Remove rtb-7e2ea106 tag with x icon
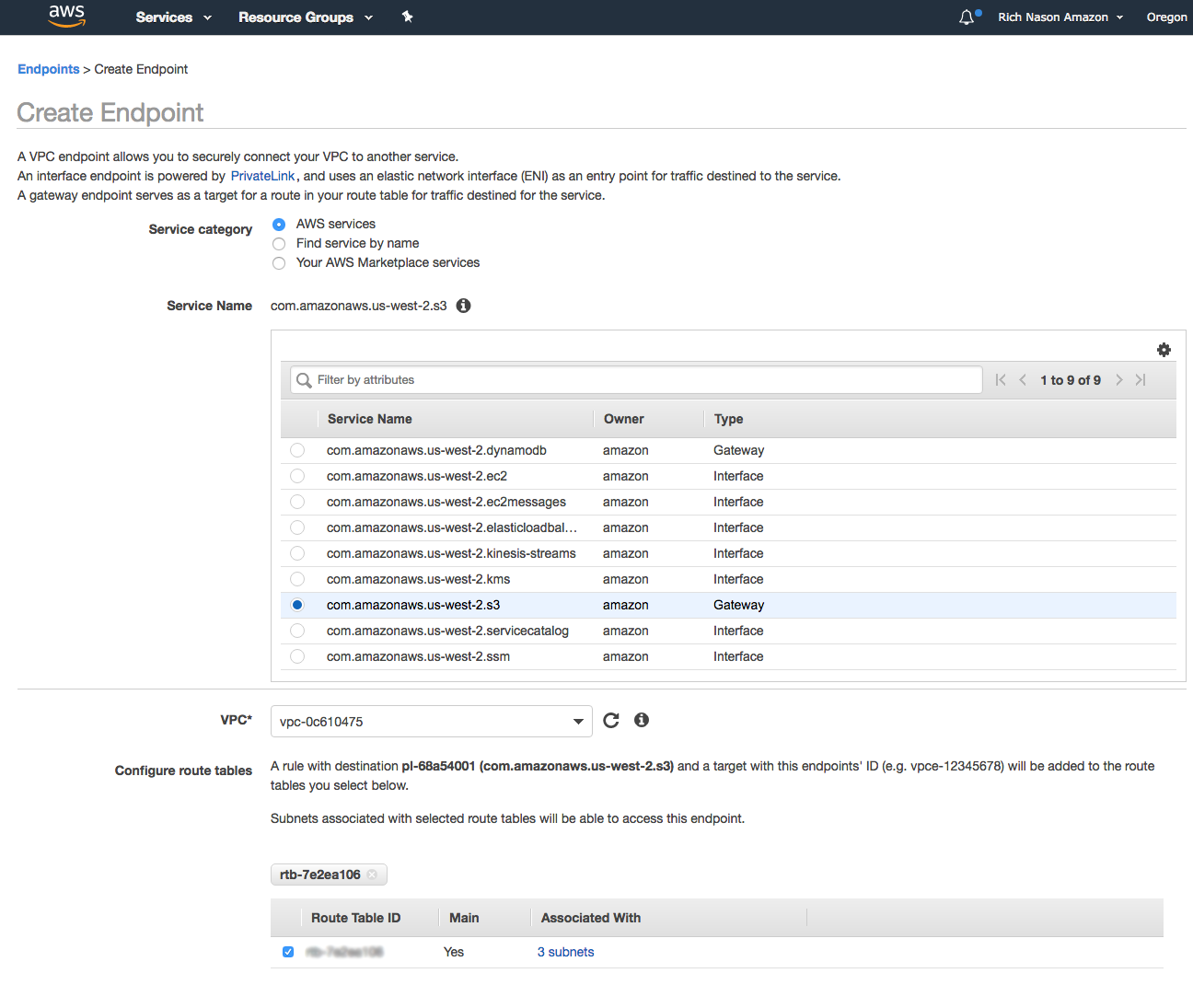The width and height of the screenshot is (1193, 1008). (372, 875)
